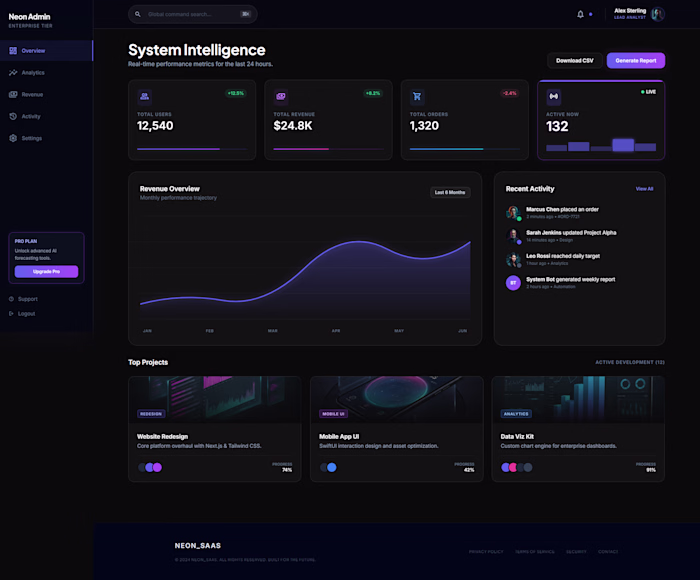Open the Mobile App UI project thumbnail
700x580 pixels.
[397, 399]
